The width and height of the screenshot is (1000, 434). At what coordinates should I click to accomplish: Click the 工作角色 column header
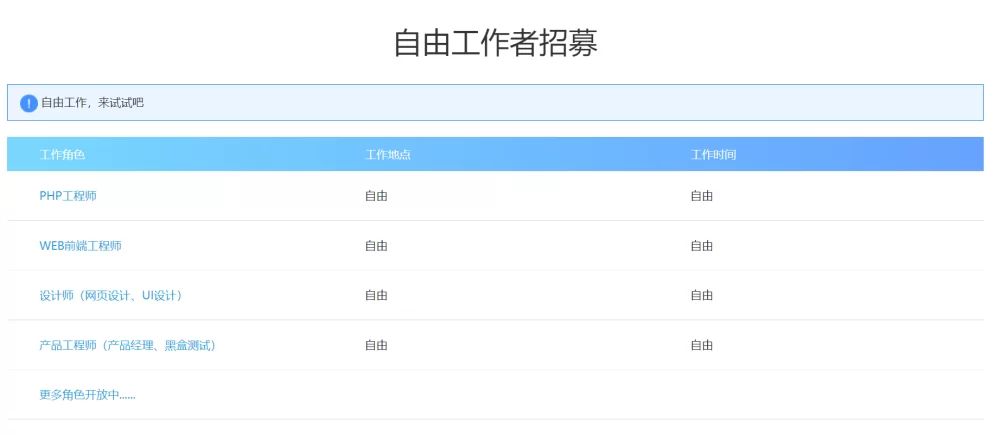[62, 155]
